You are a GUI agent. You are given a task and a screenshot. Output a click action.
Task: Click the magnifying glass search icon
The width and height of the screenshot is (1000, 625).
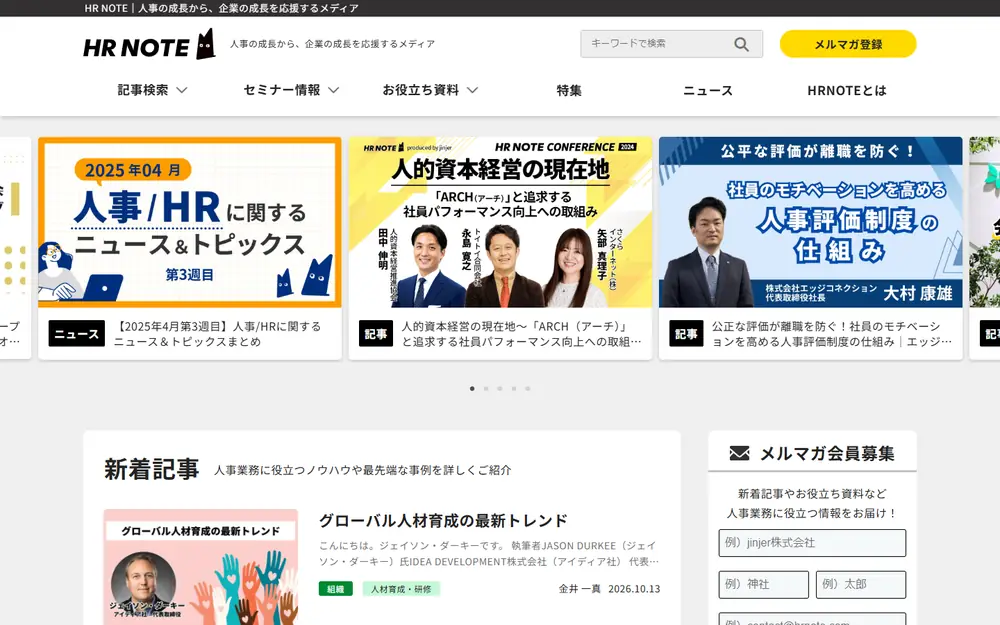(x=741, y=44)
